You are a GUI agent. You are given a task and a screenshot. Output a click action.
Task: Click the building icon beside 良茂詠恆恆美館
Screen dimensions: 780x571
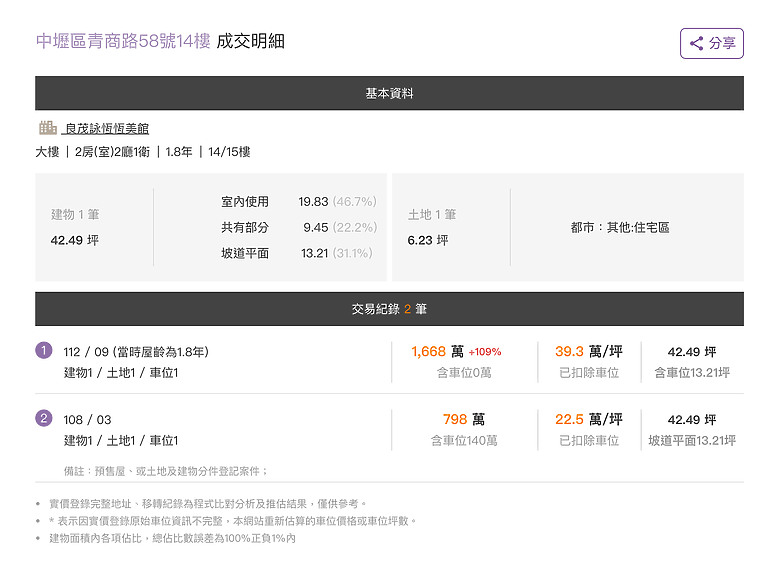pos(48,127)
